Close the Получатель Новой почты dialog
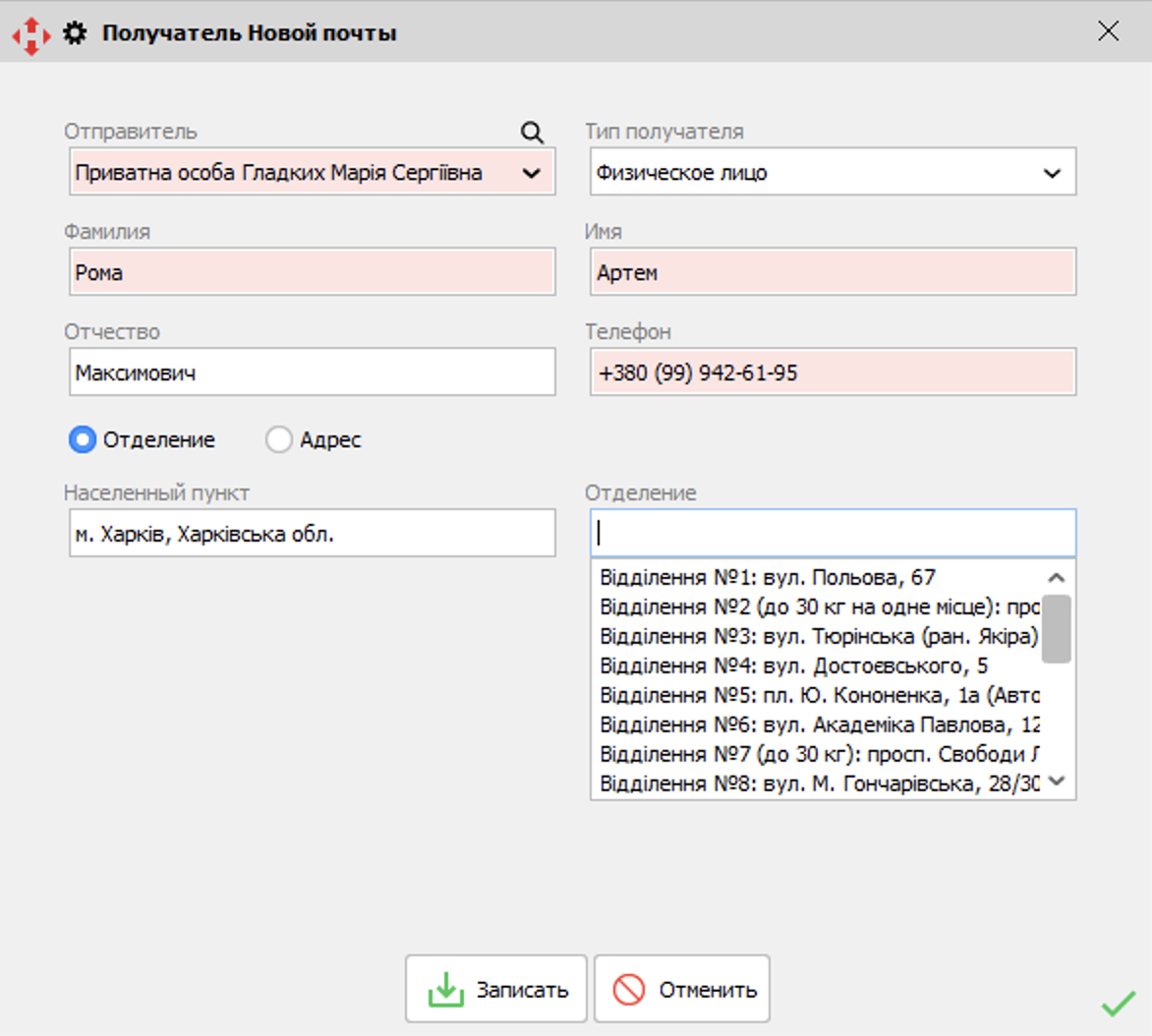Screen dimensions: 1152x1036 pyautogui.click(x=1108, y=30)
